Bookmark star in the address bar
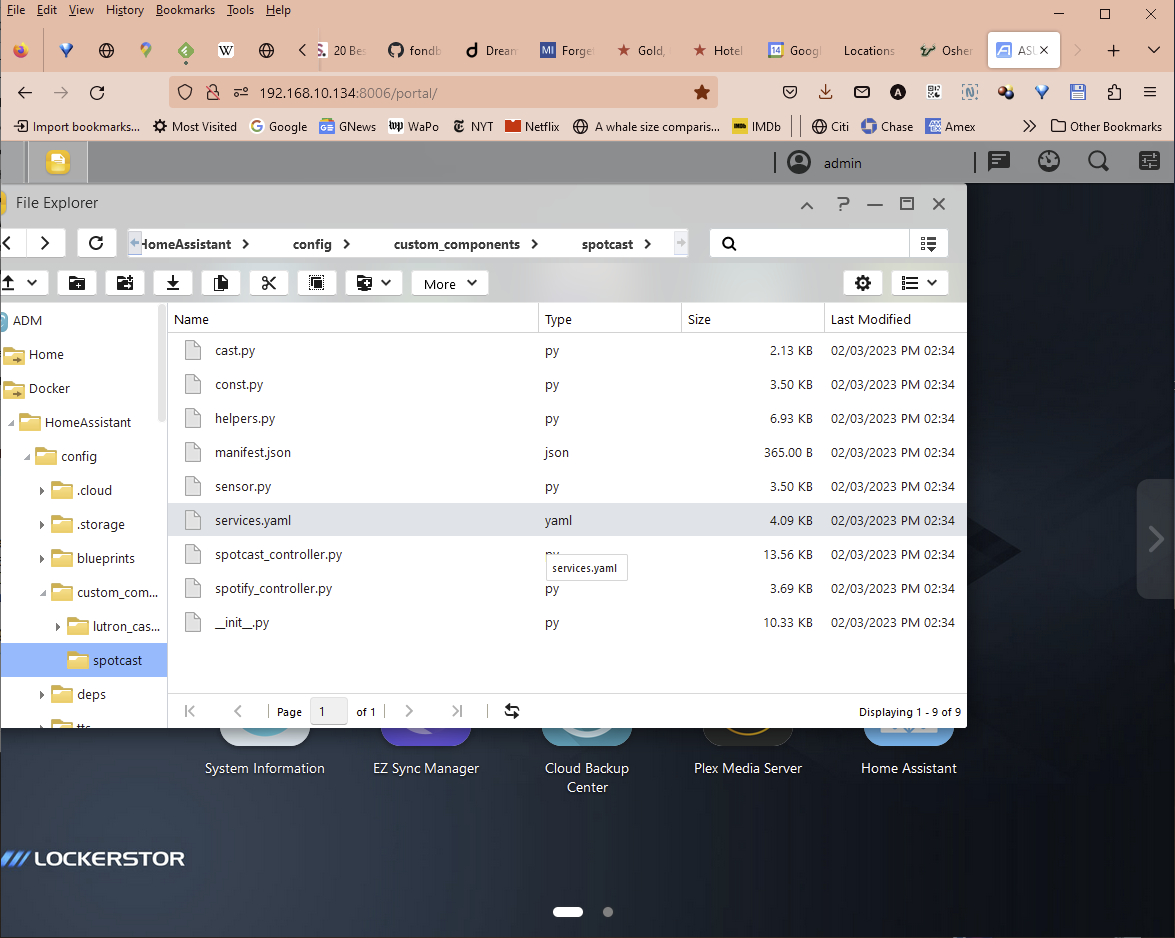 (701, 92)
